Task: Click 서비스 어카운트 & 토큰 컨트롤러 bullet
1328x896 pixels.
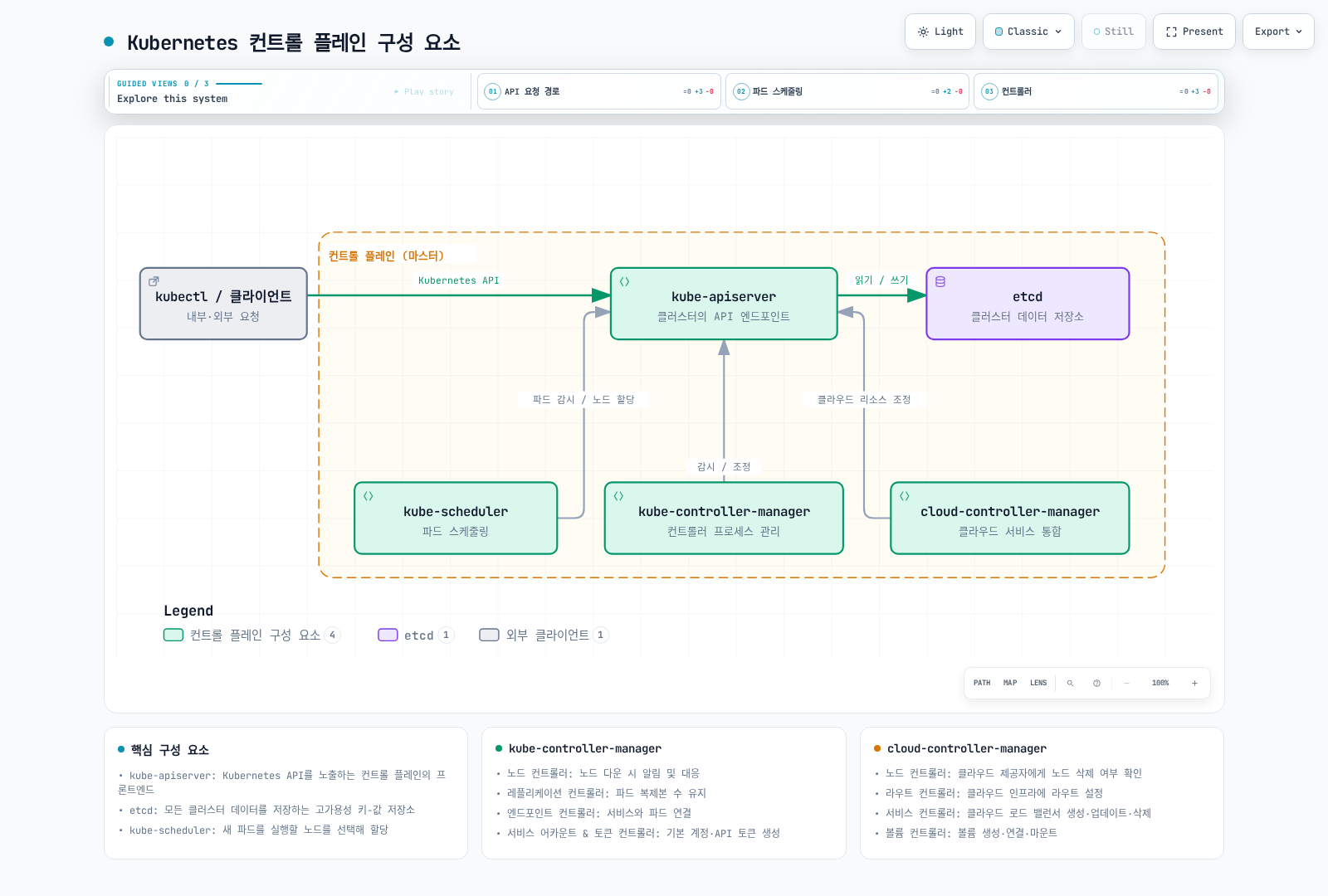Action: [x=638, y=833]
